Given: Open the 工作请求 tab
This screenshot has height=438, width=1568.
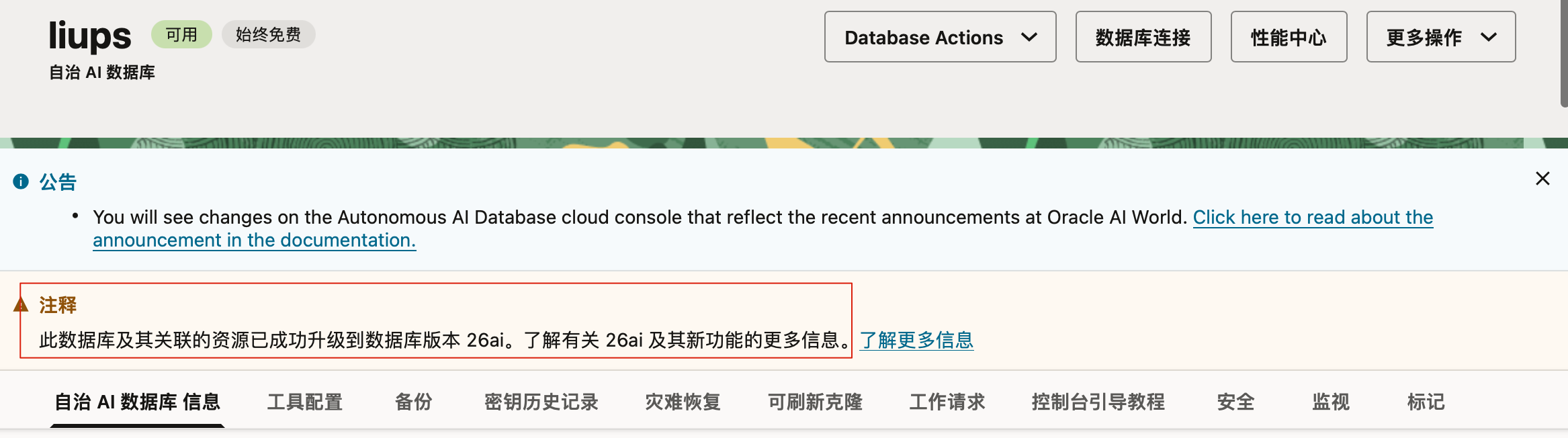Looking at the screenshot, I should point(947,402).
